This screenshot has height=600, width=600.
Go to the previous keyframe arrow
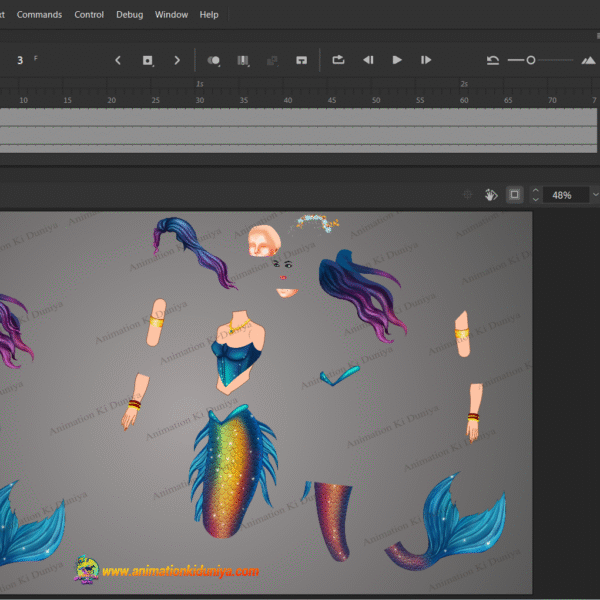point(118,60)
